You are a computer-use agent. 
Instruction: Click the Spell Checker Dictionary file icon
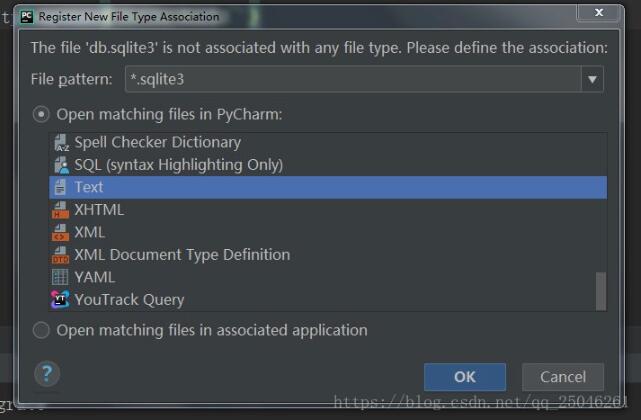[x=60, y=142]
